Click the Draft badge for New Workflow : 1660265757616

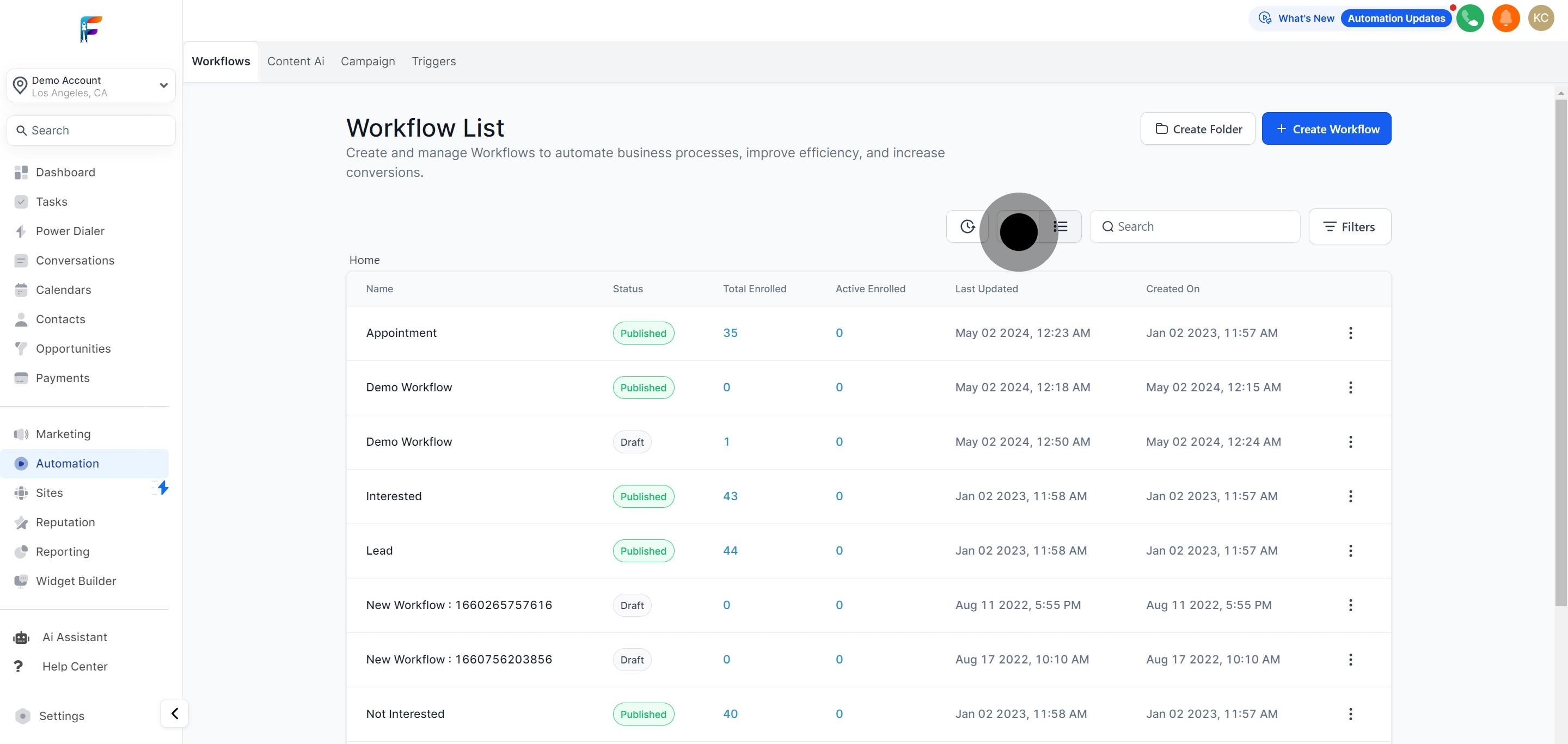pos(632,605)
